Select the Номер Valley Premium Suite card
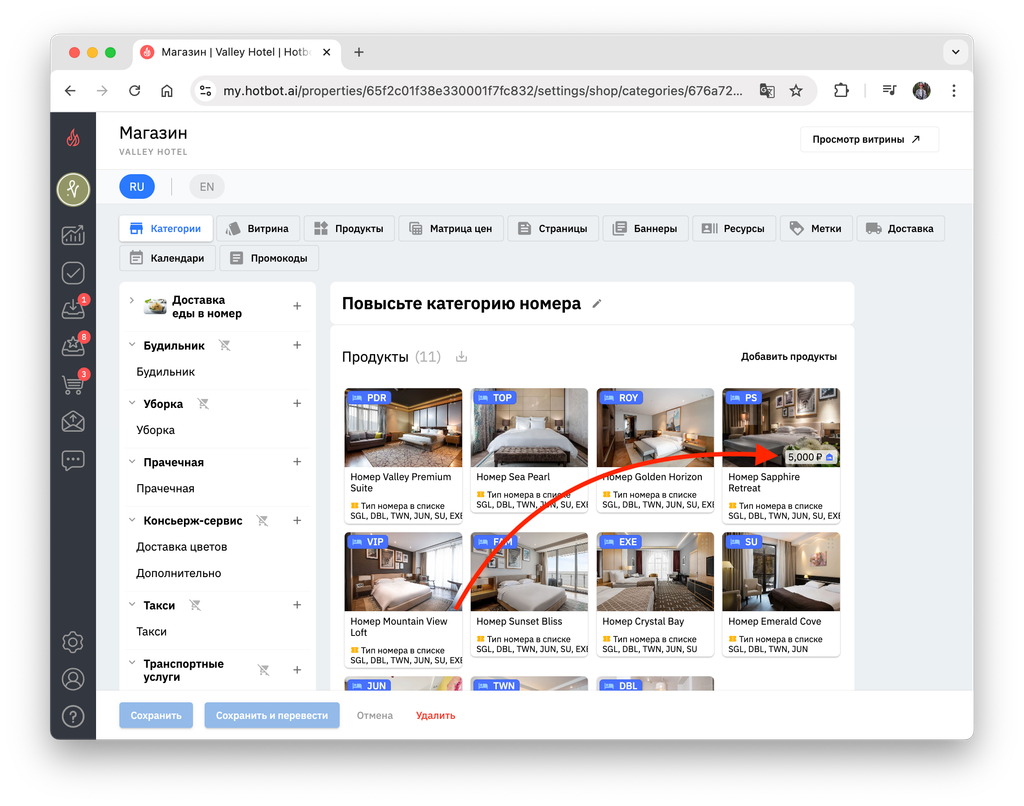1024x806 pixels. [x=404, y=455]
